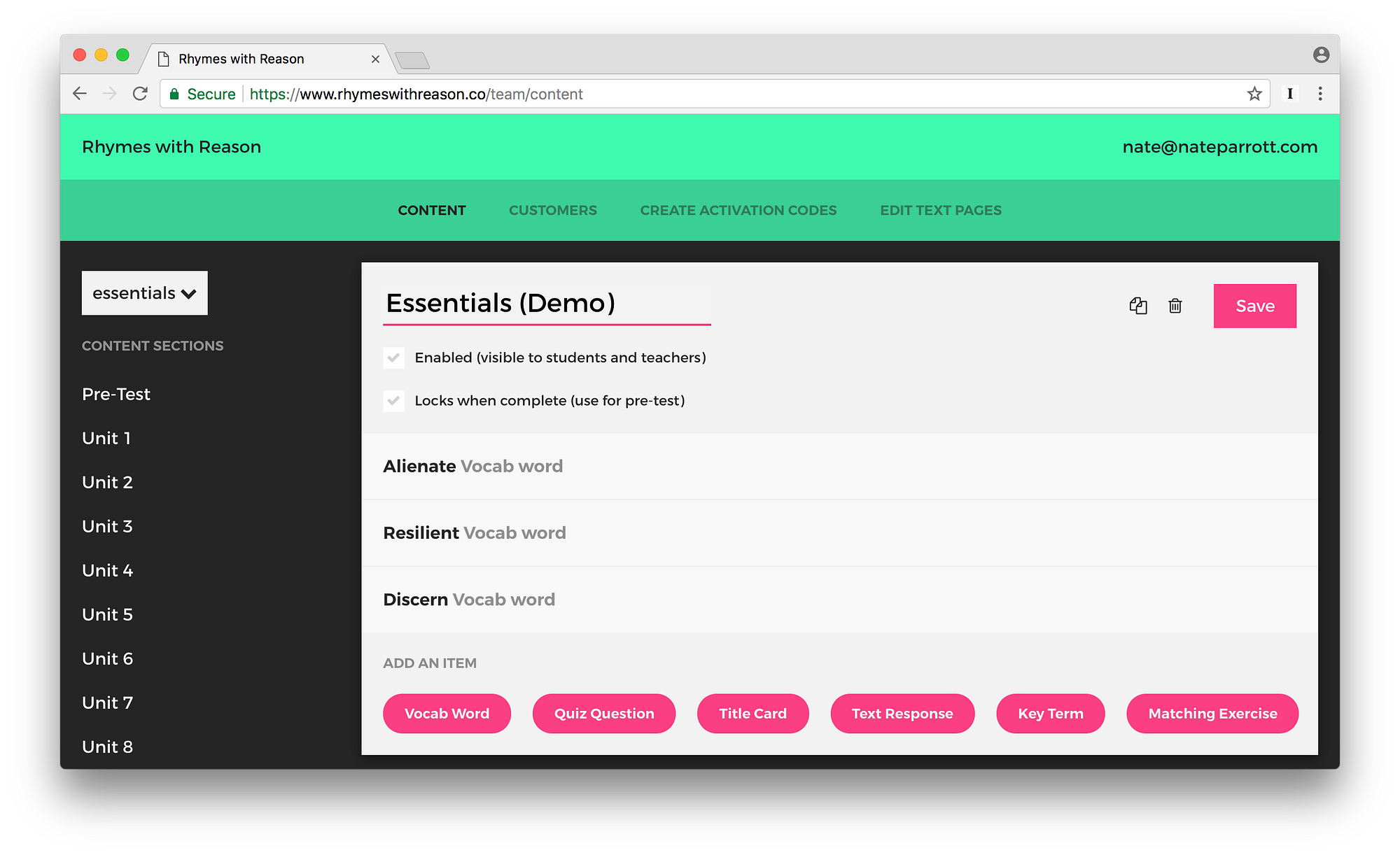
Task: Click the browser back arrow
Action: (80, 94)
